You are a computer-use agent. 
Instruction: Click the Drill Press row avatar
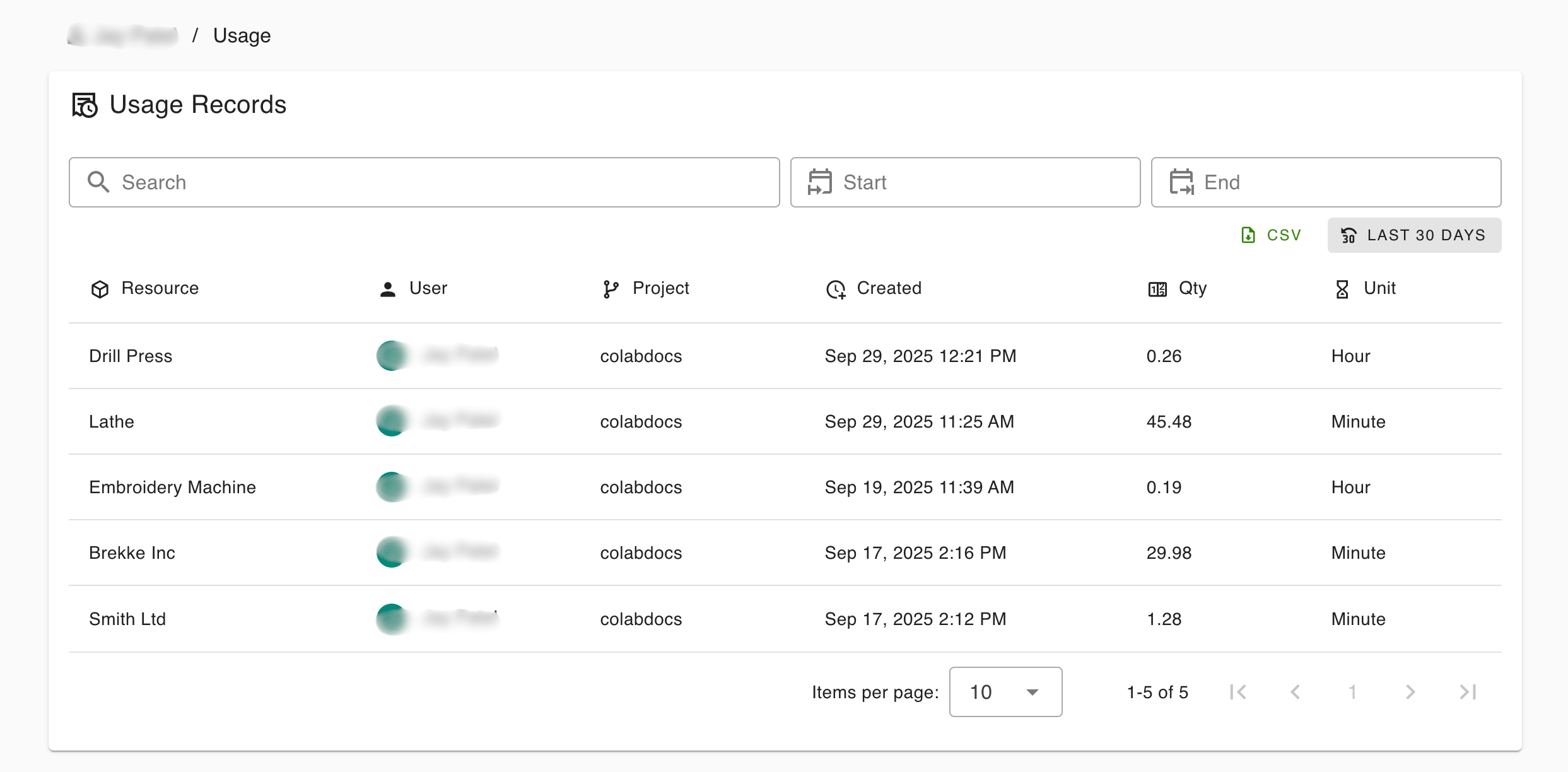[x=392, y=356]
